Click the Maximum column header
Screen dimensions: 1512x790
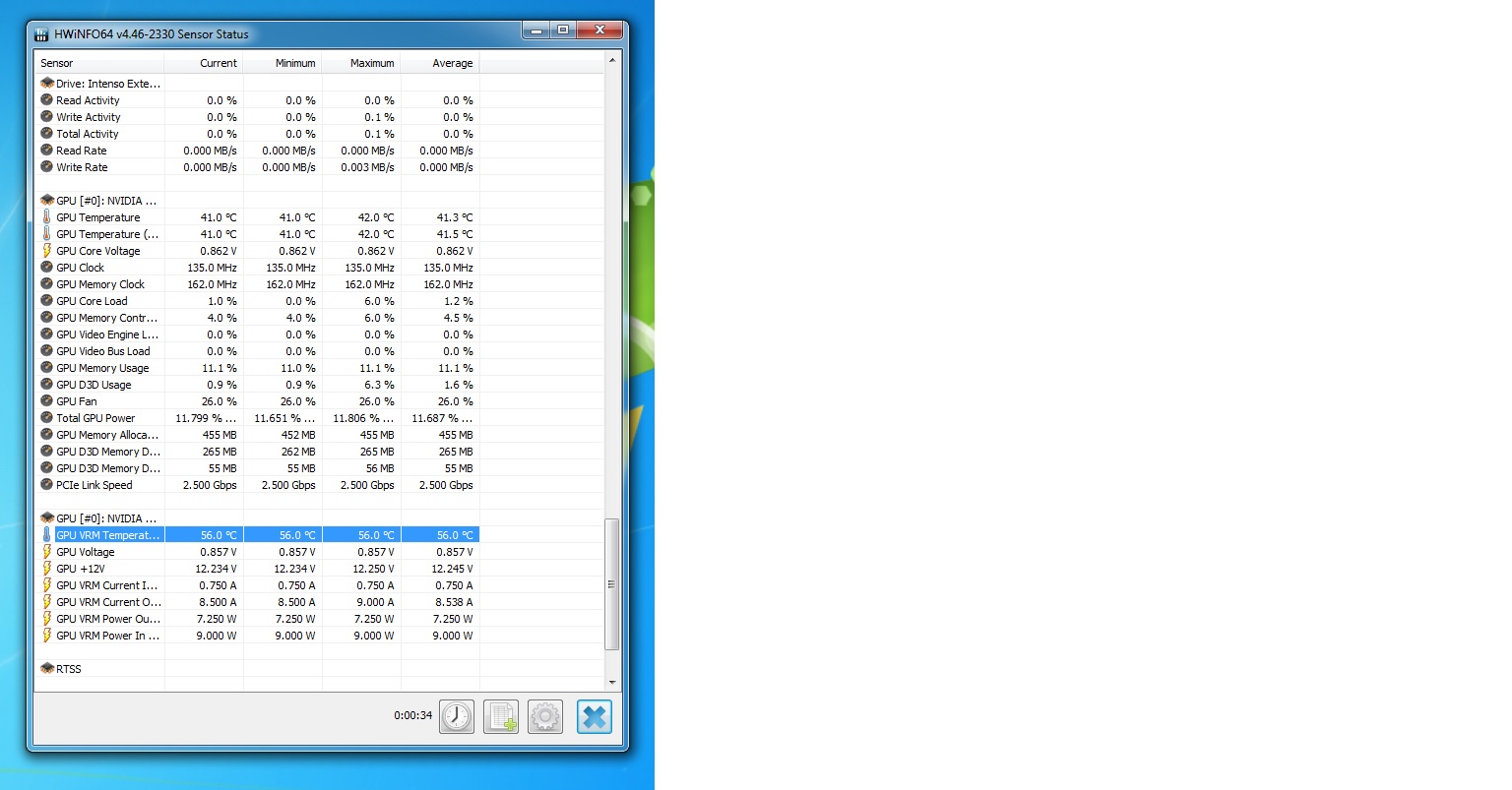coord(361,63)
